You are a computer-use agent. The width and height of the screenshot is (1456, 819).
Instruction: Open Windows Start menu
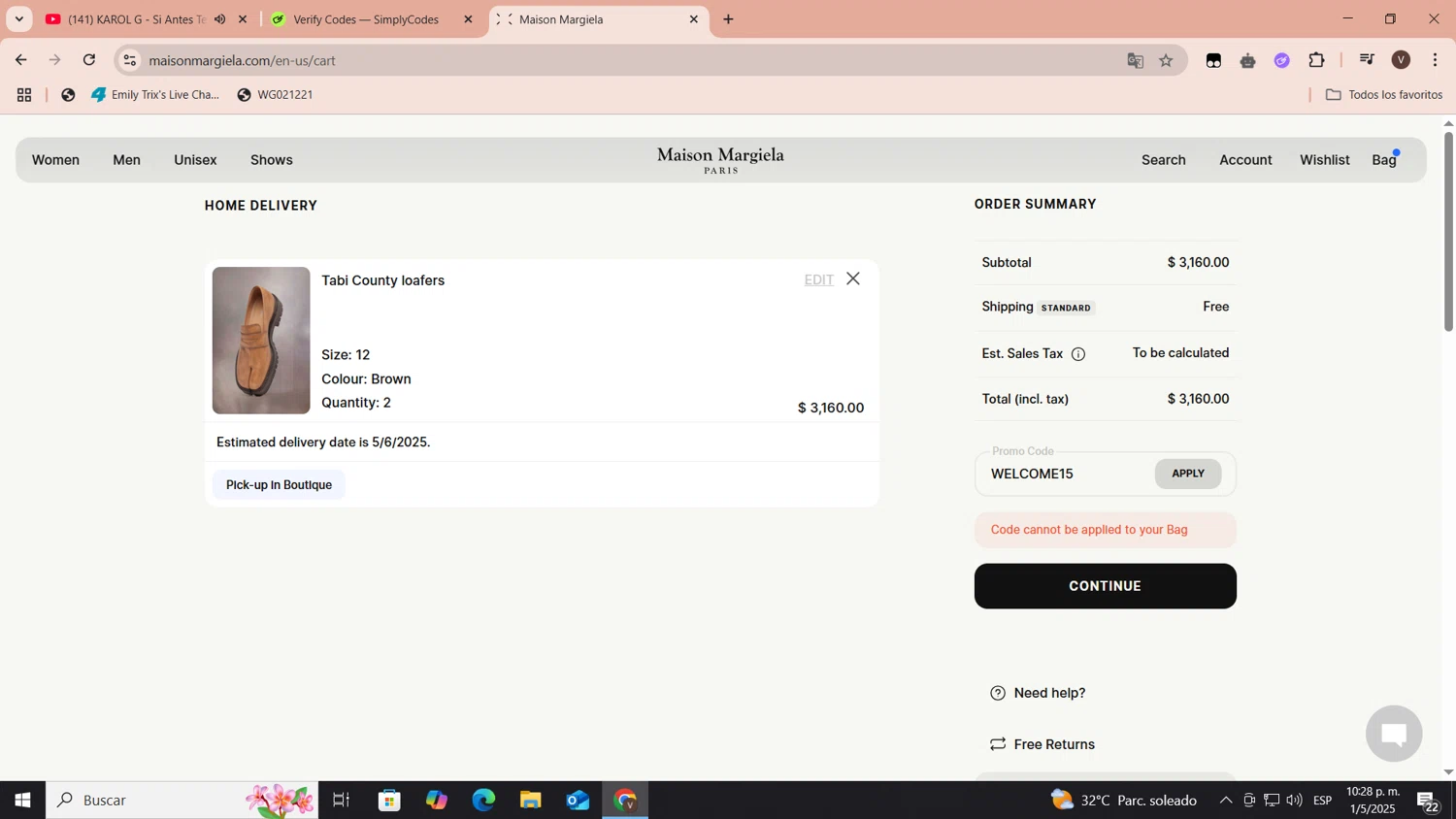coord(22,801)
